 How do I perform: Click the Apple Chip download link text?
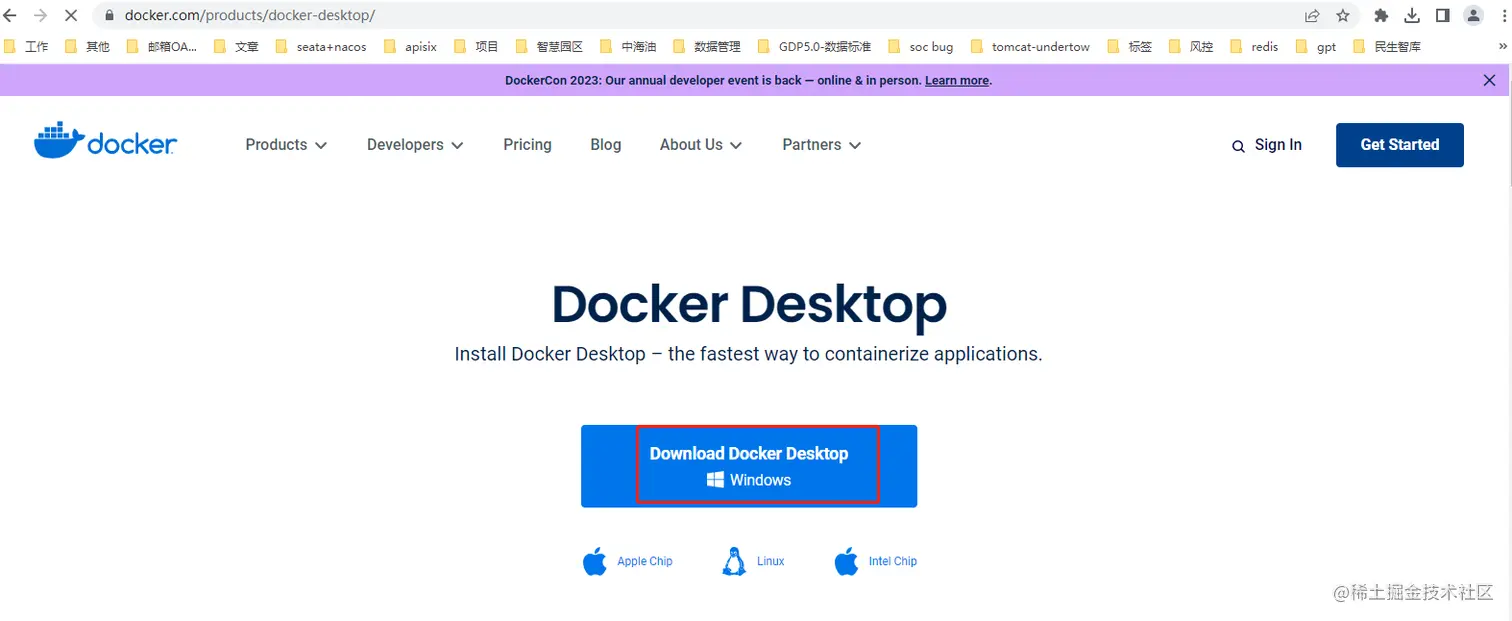click(x=645, y=562)
